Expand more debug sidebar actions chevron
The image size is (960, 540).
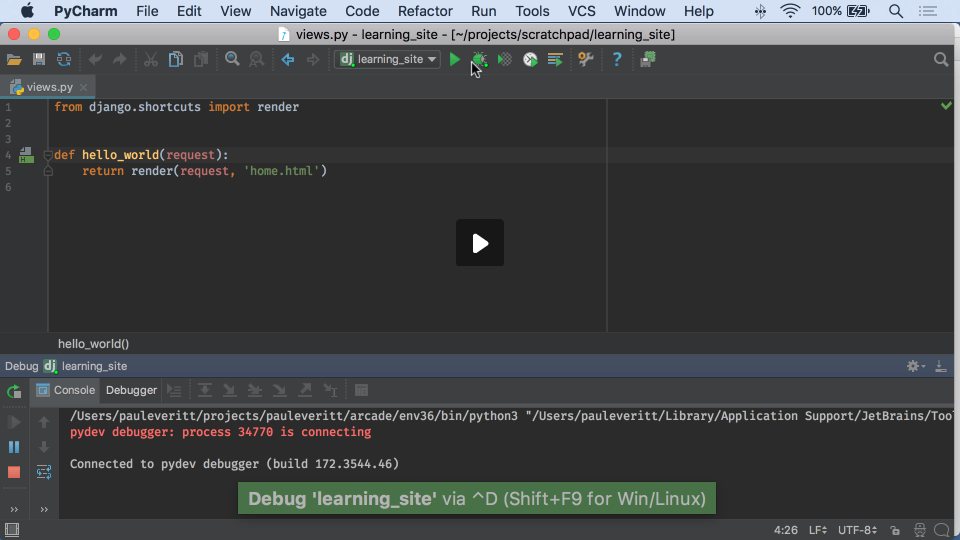pyautogui.click(x=14, y=509)
